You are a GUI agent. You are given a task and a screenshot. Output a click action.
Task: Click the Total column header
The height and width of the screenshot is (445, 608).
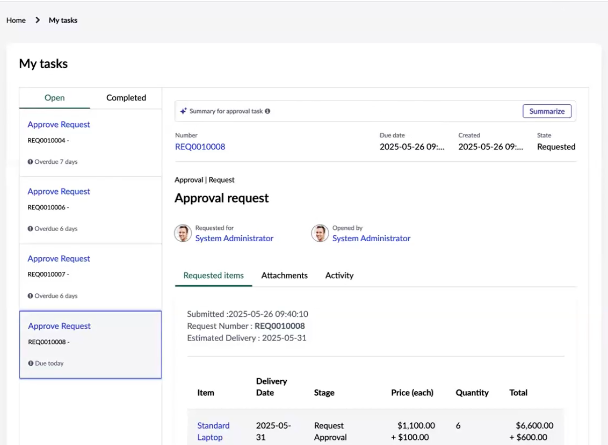click(518, 393)
